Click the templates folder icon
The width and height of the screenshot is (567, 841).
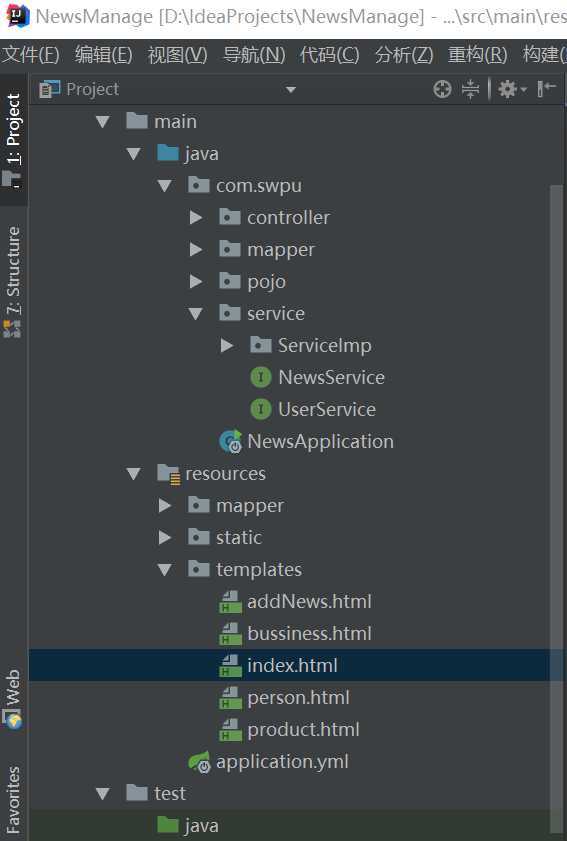click(198, 569)
